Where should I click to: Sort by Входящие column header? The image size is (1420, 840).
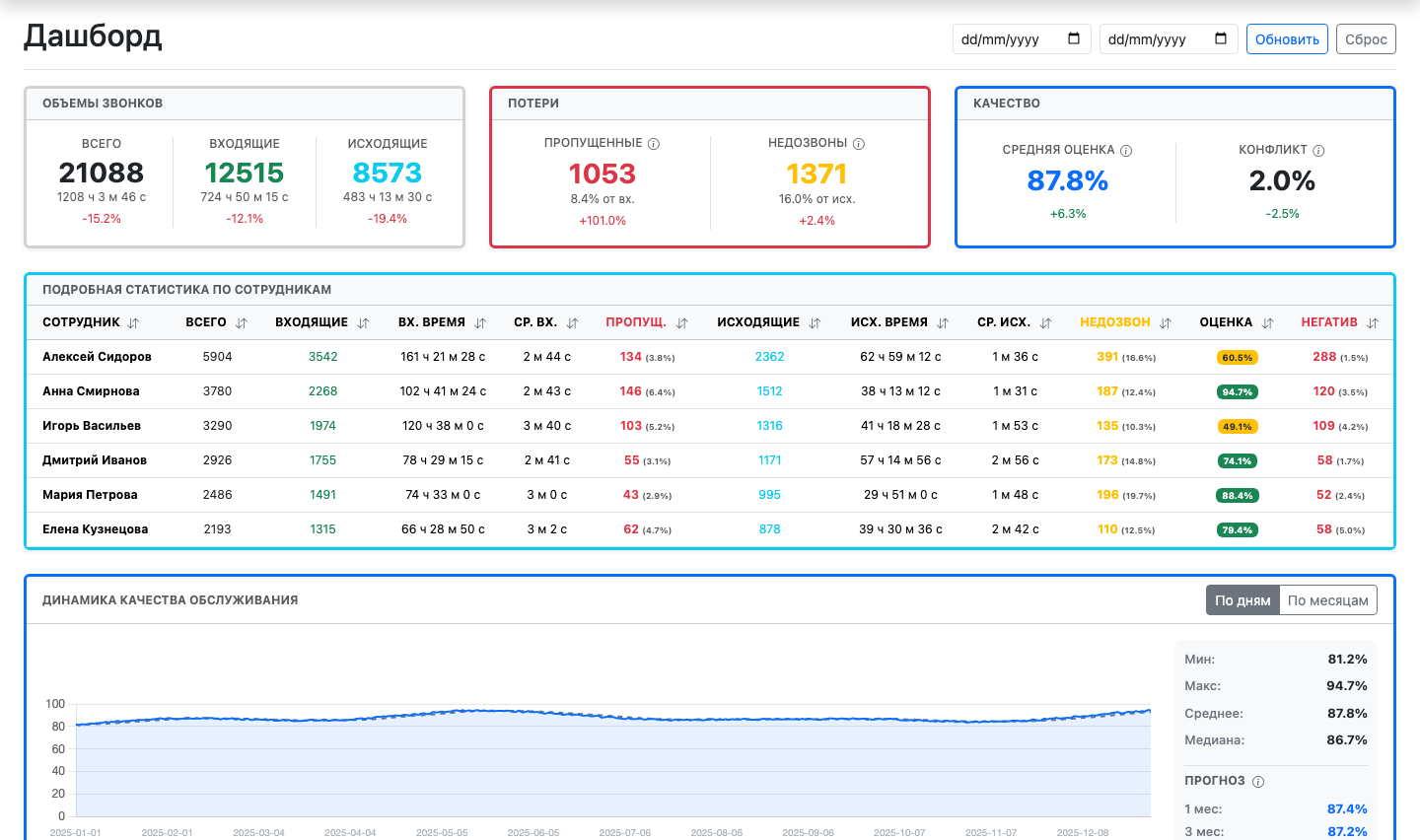[x=312, y=322]
